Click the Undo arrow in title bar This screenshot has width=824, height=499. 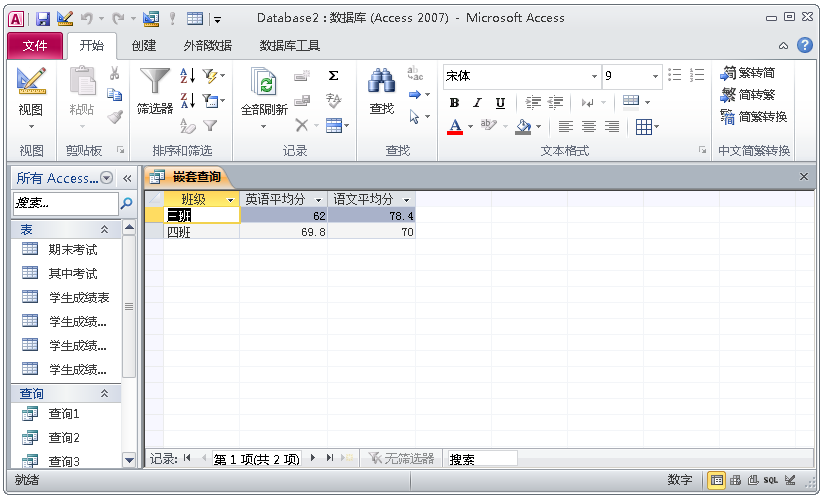87,19
